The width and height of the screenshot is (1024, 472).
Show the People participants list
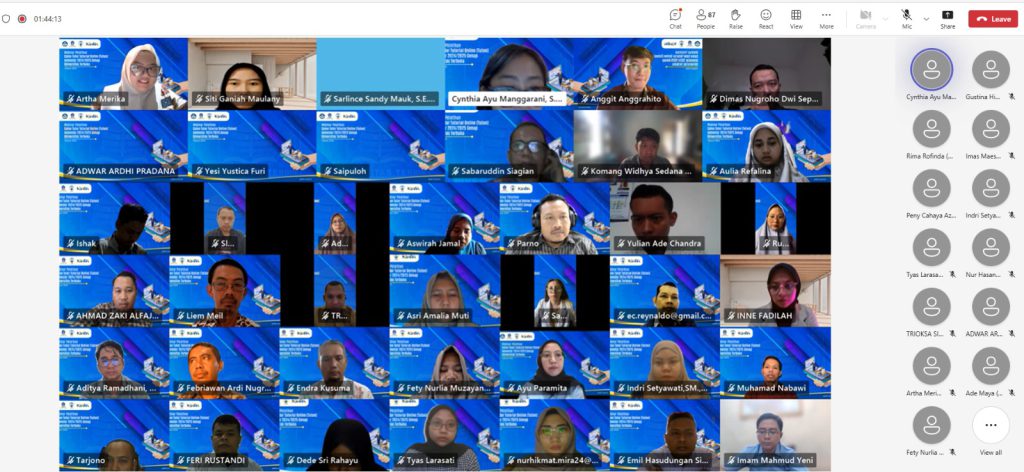[x=705, y=18]
